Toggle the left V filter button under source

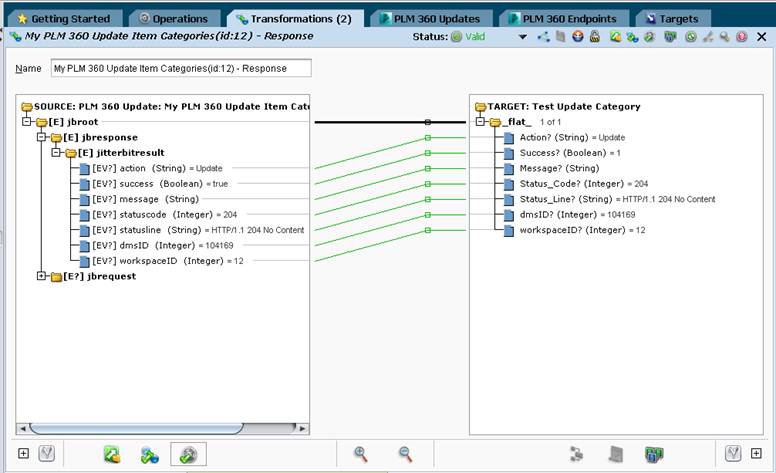pos(47,453)
